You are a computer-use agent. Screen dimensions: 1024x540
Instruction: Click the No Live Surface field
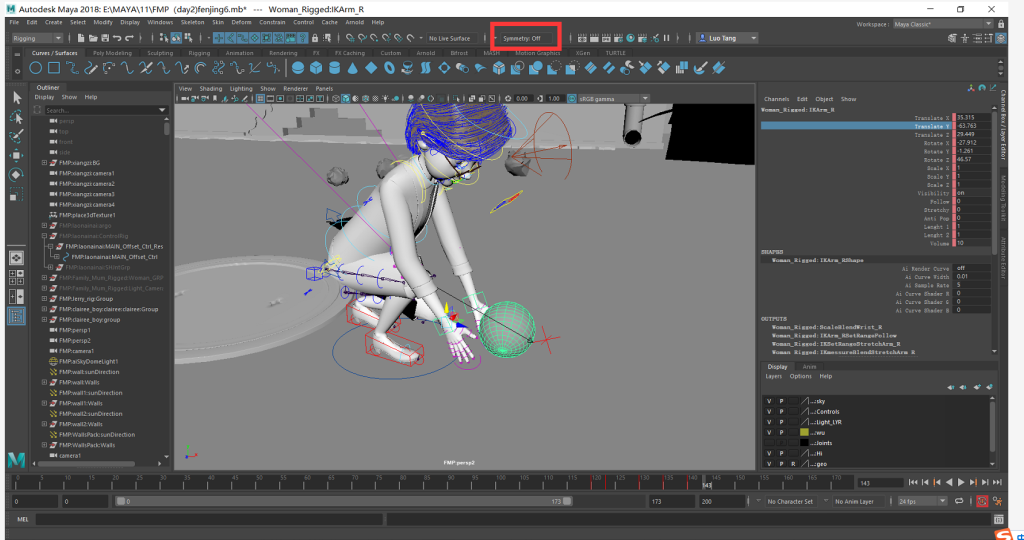pyautogui.click(x=451, y=38)
